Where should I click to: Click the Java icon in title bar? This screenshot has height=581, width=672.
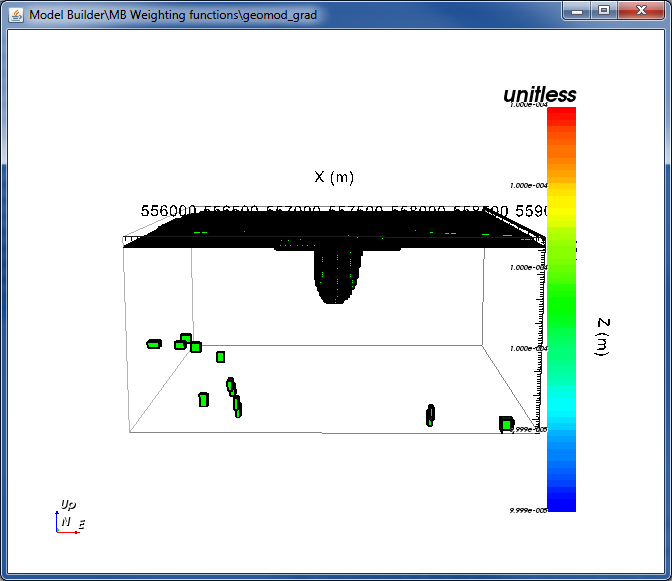(x=16, y=15)
